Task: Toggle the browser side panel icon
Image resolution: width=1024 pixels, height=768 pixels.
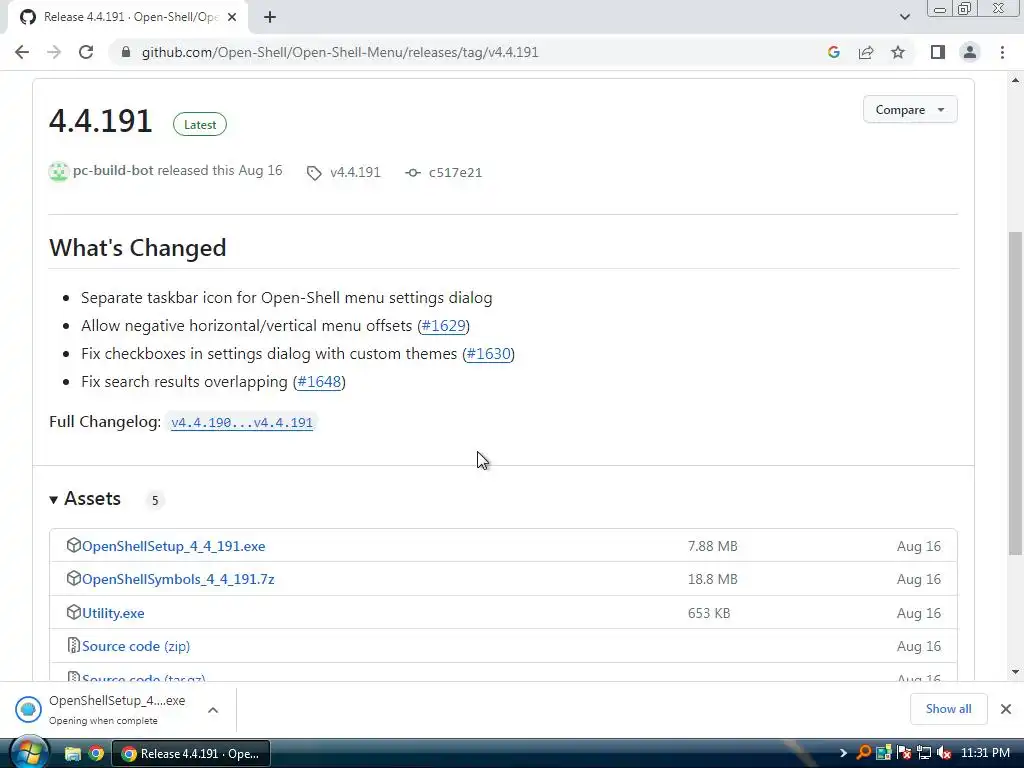Action: coord(938,52)
